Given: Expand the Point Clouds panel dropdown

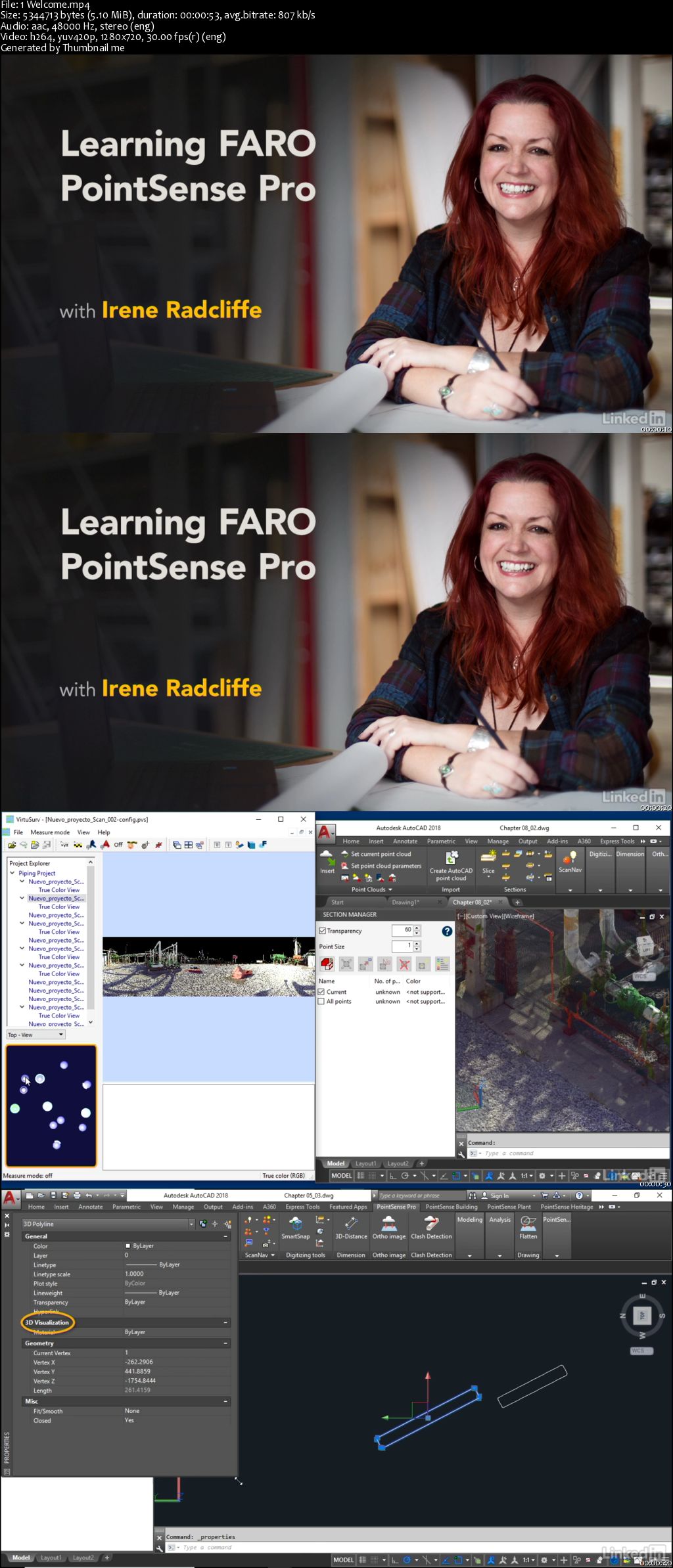Looking at the screenshot, I should [372, 889].
